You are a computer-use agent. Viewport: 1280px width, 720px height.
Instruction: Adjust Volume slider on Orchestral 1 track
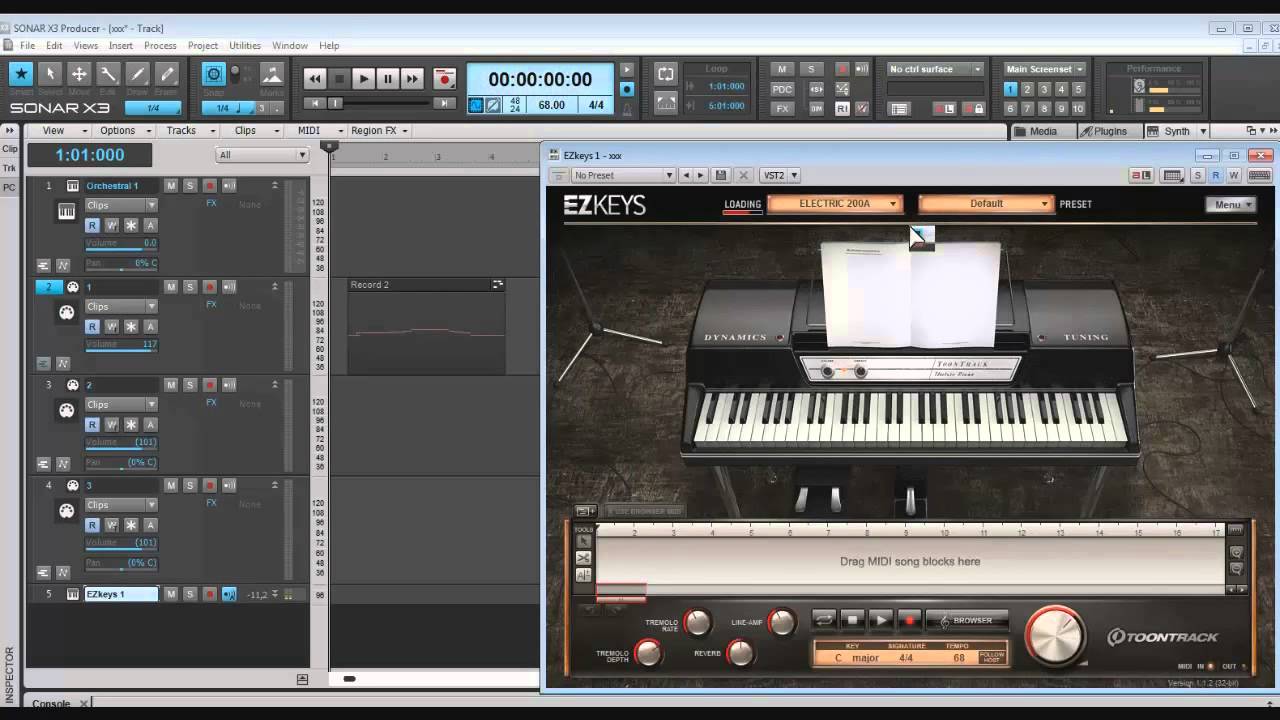pyautogui.click(x=121, y=243)
